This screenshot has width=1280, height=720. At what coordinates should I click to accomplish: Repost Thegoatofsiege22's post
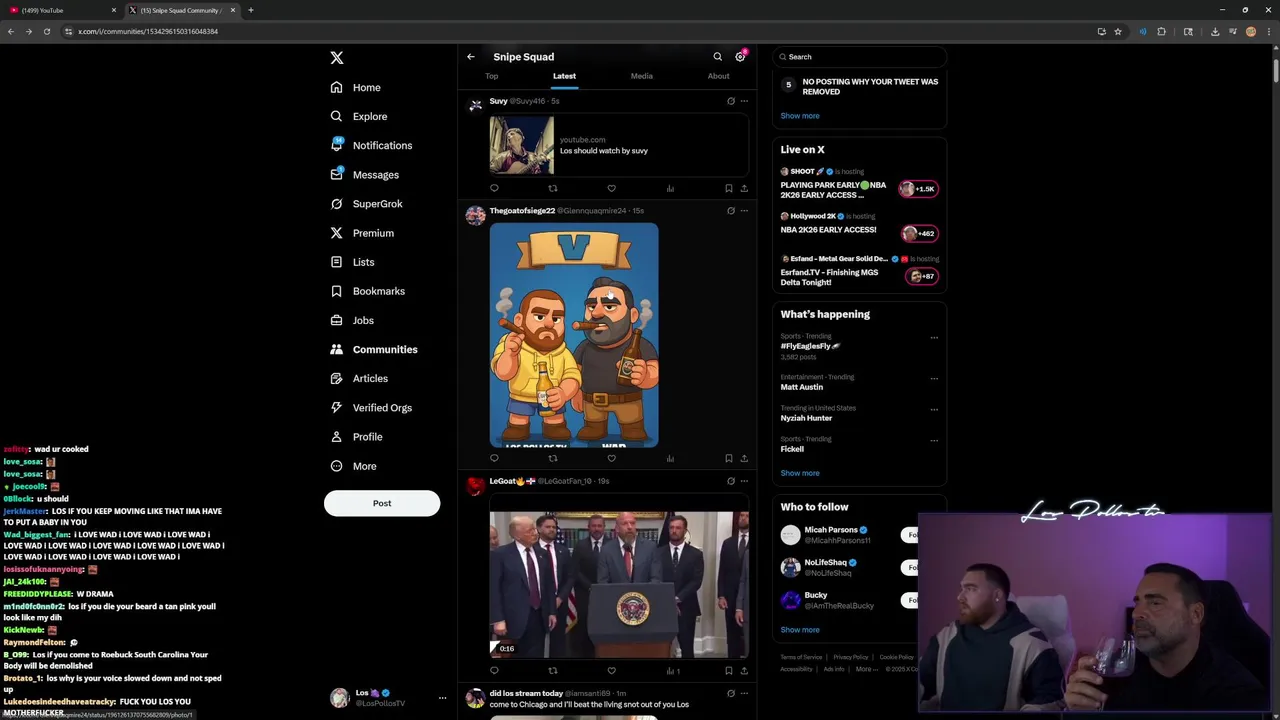(x=553, y=458)
